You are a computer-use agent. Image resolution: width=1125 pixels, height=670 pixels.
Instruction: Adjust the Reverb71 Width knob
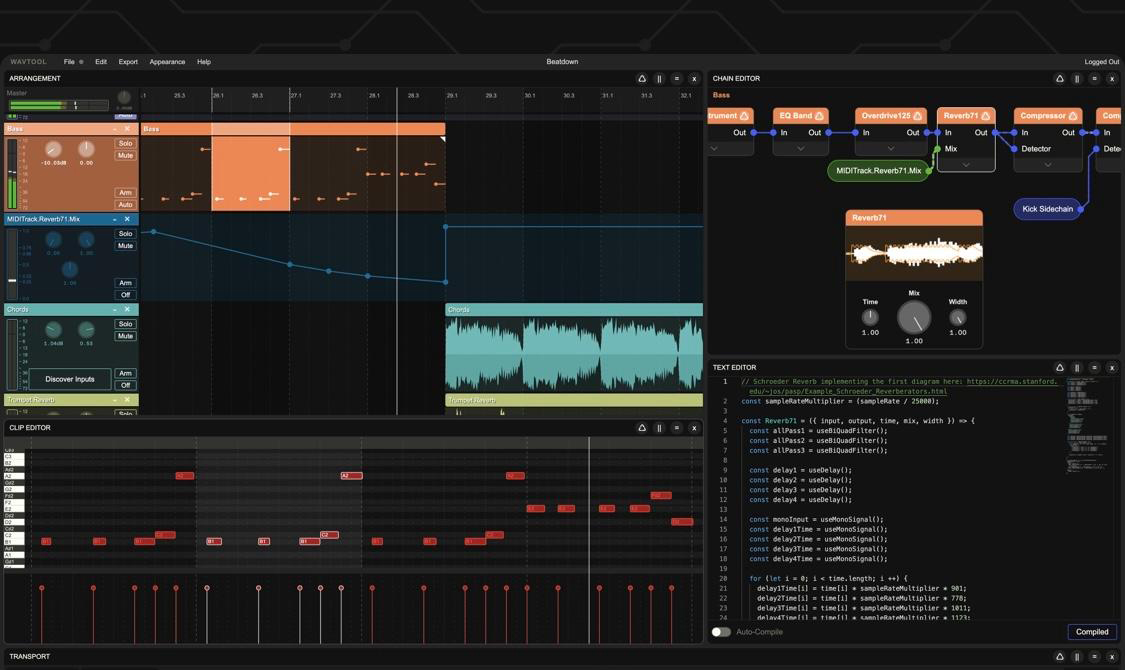(x=958, y=316)
